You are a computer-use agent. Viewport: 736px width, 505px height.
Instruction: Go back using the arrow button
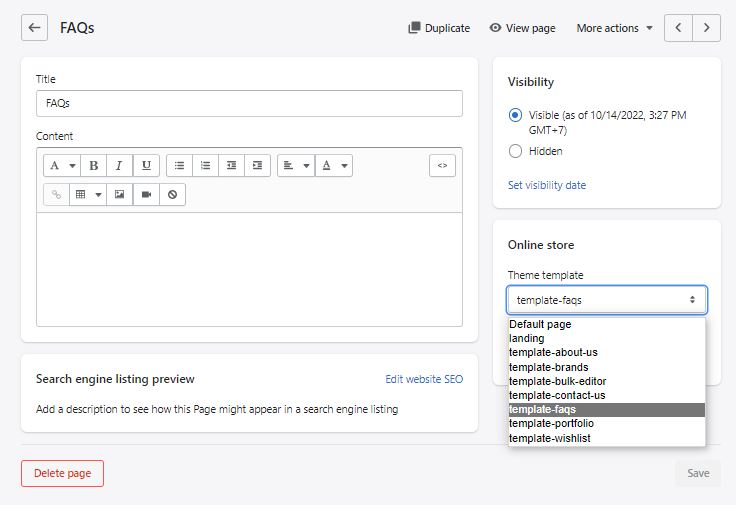pyautogui.click(x=34, y=28)
